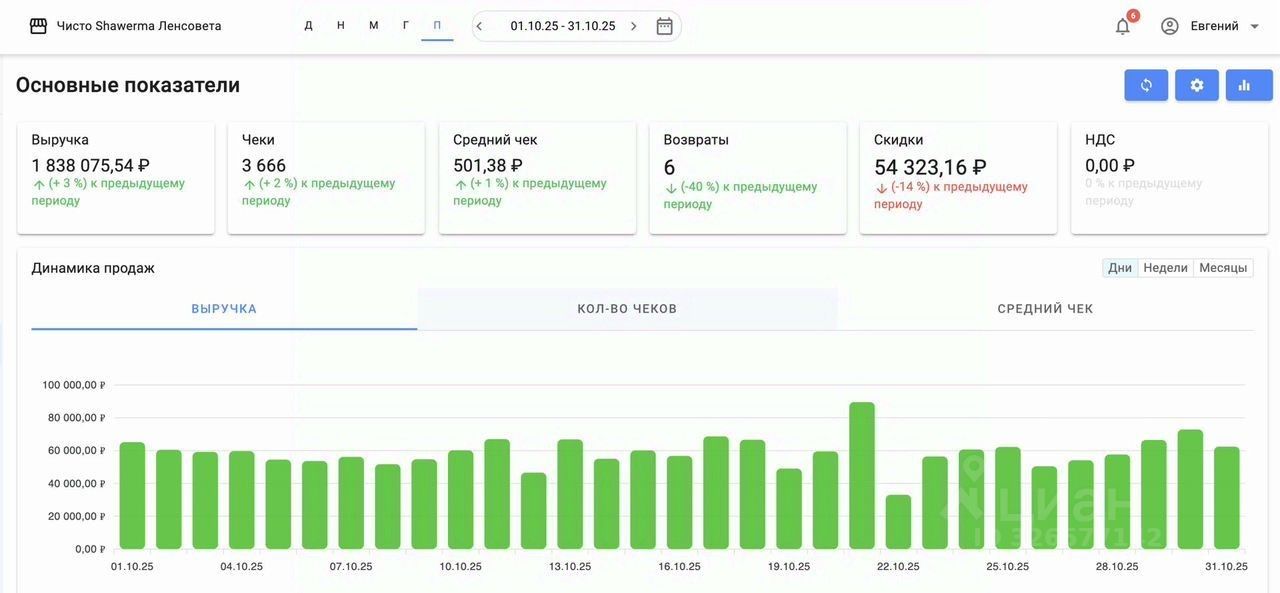The height and width of the screenshot is (593, 1280).
Task: Switch to the Кол-во чеков tab
Action: [627, 309]
